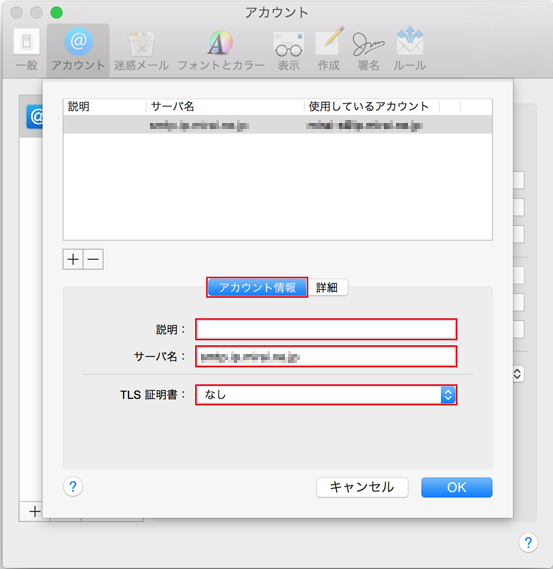Switch to the アカウント情報 tab

coord(257,287)
